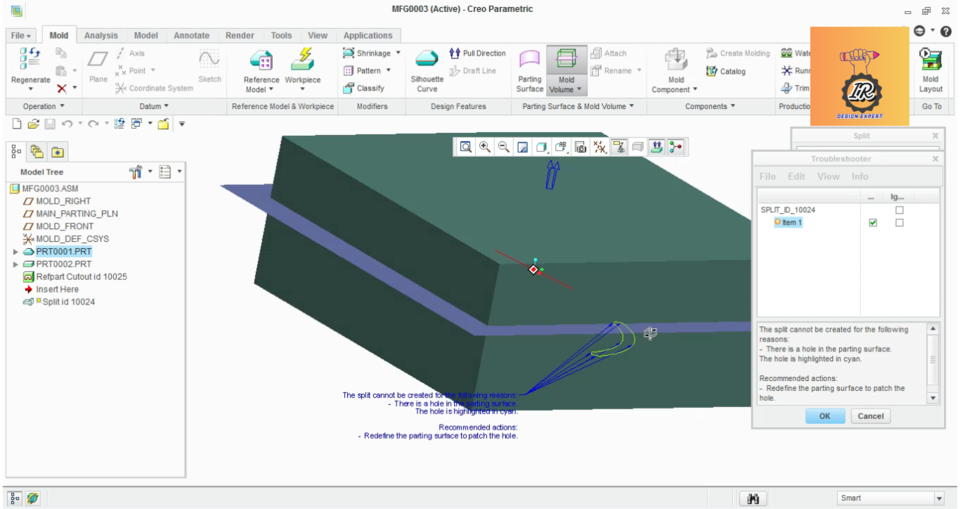
Task: Click the Troubleshooter message scroll down arrow
Action: click(933, 398)
